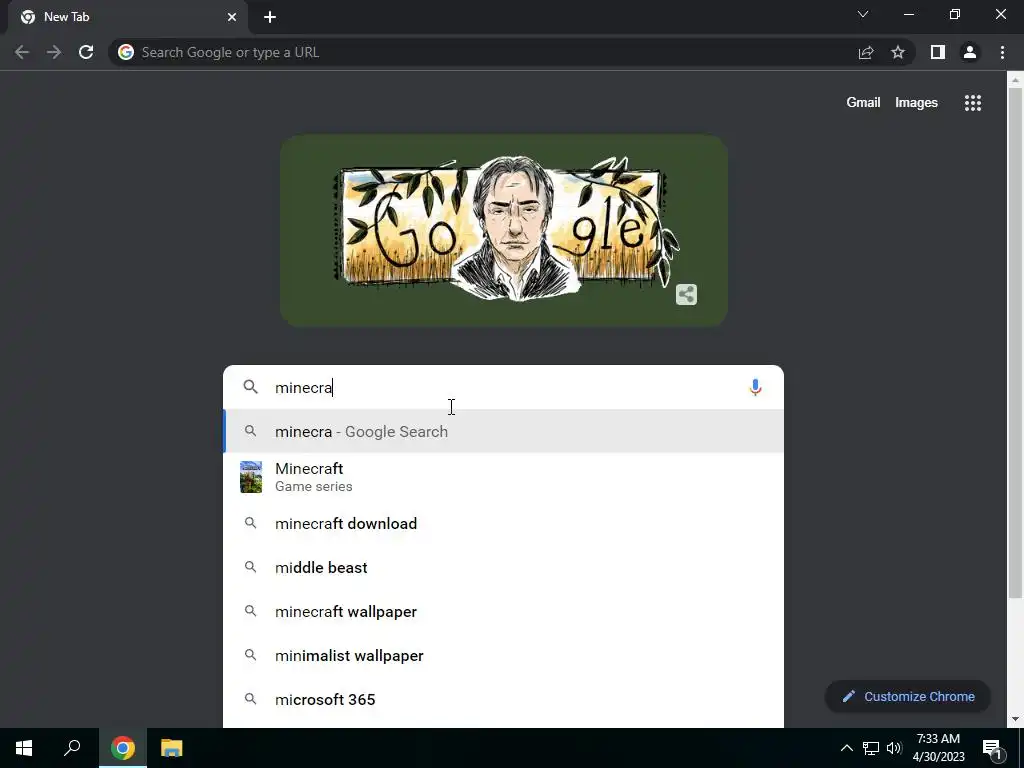Select 'minecra - Google Search' suggestion
Viewport: 1024px width, 768px height.
pos(504,431)
